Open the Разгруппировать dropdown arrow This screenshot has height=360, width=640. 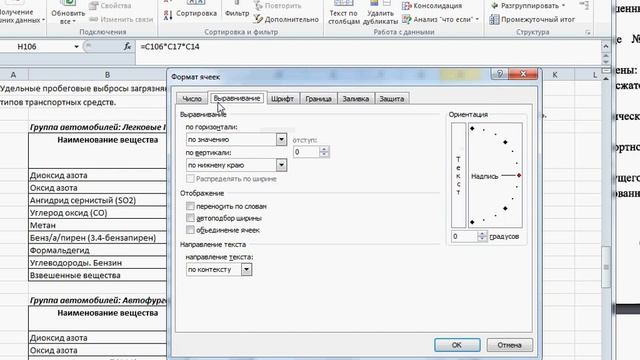pyautogui.click(x=563, y=6)
